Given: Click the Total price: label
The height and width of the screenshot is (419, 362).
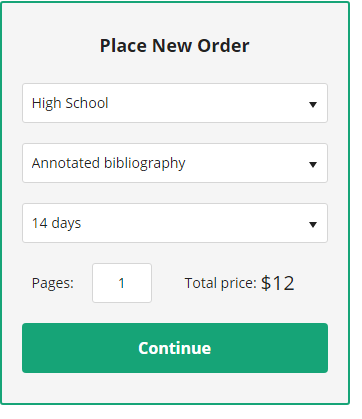Looking at the screenshot, I should tap(220, 283).
